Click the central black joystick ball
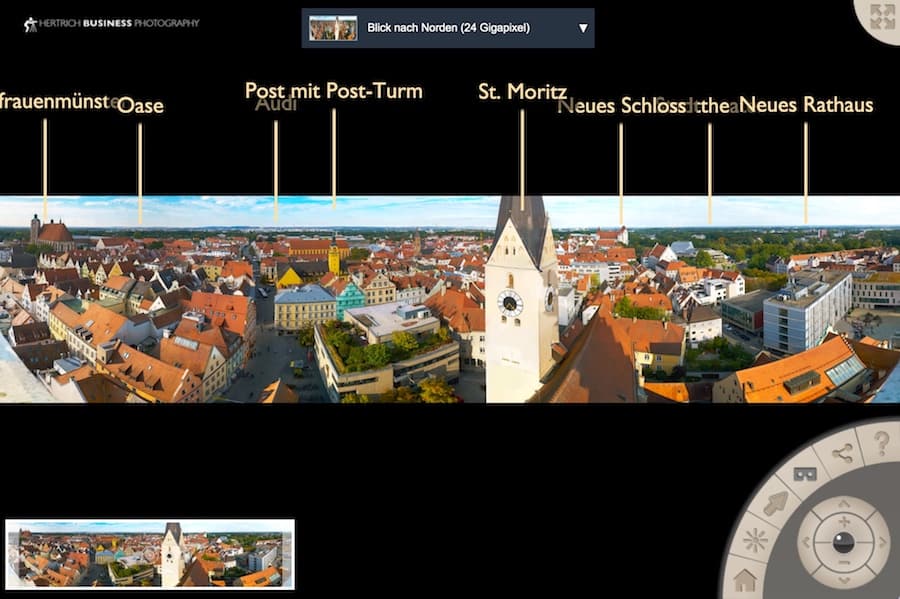900x599 pixels. [x=844, y=542]
